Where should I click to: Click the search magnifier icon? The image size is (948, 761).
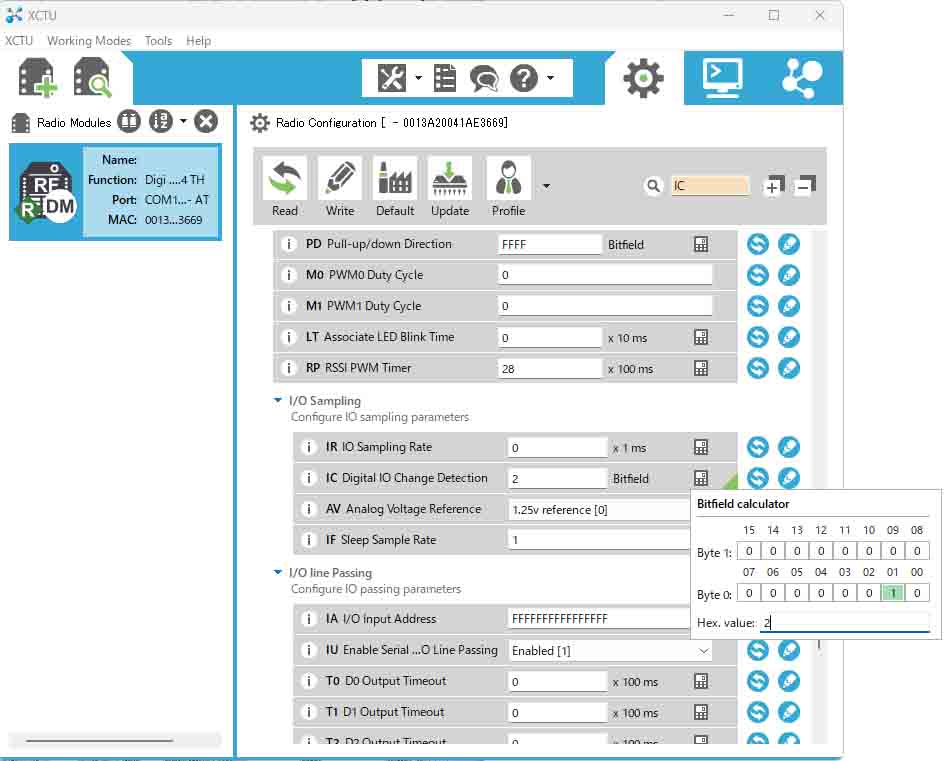pos(653,186)
